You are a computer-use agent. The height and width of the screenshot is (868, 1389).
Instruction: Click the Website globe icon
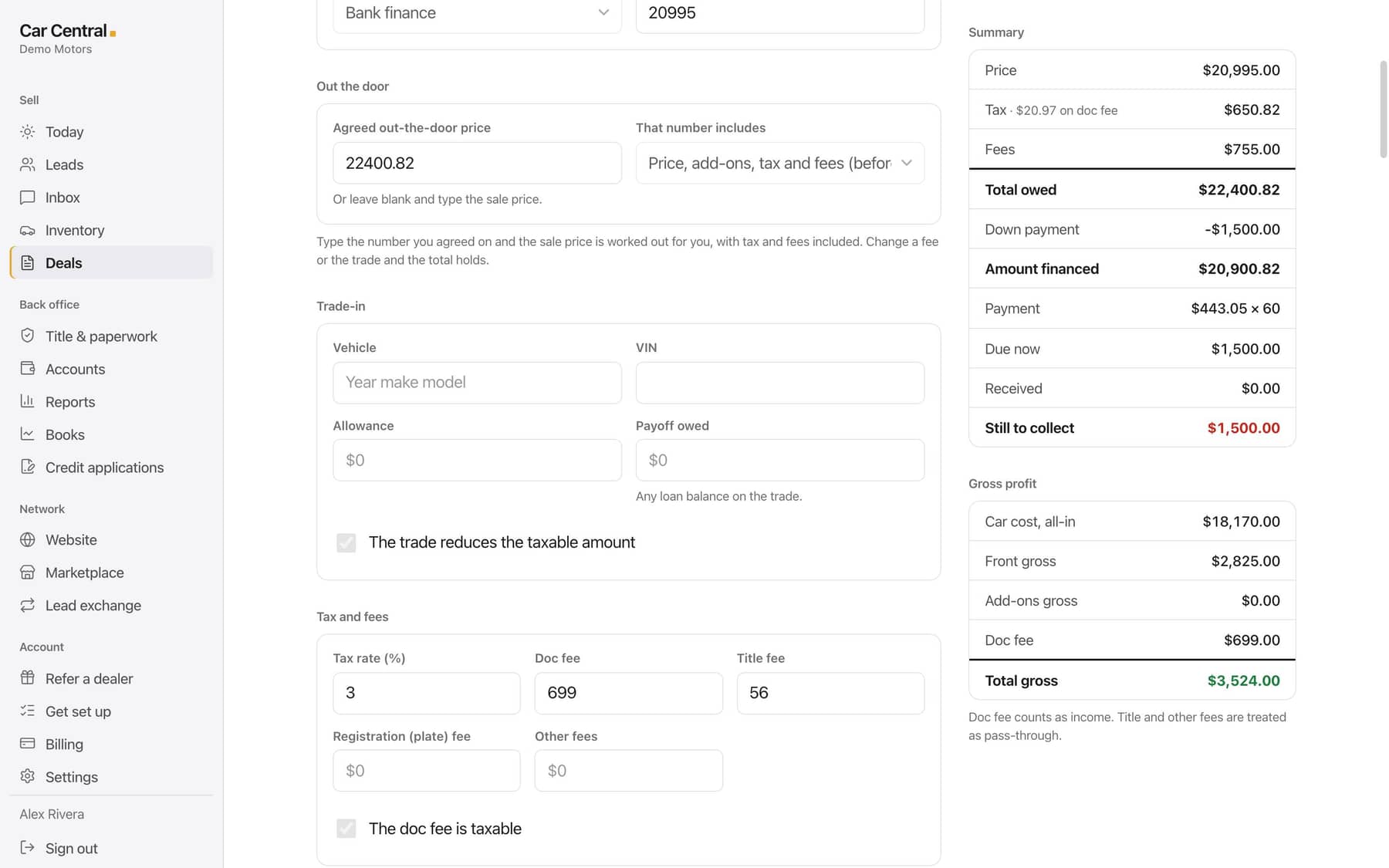[28, 540]
